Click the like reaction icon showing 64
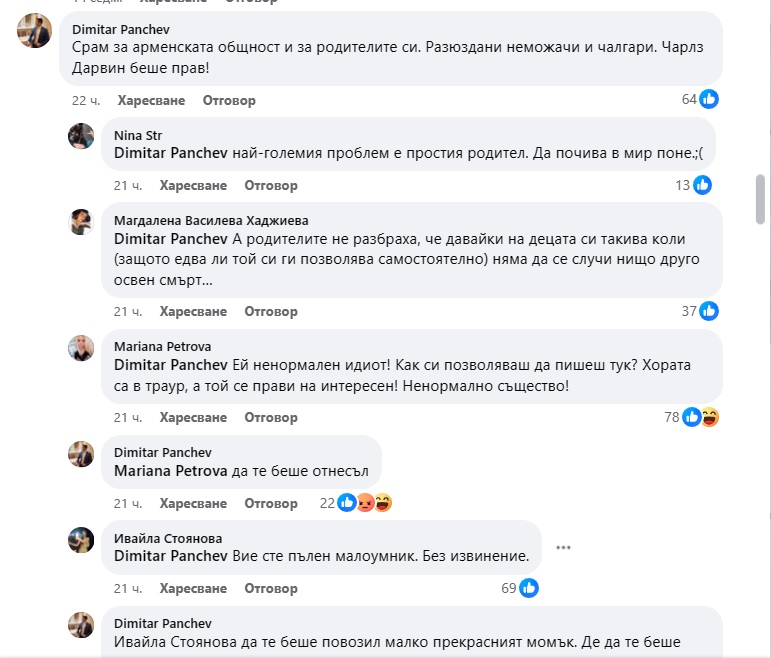 (709, 99)
